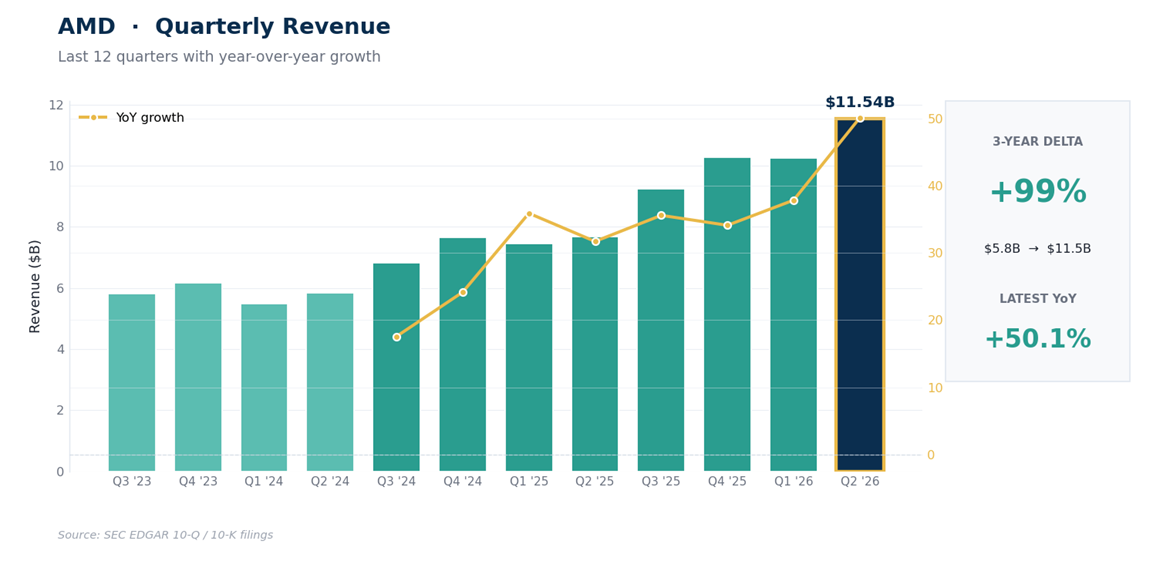The height and width of the screenshot is (561, 1153).
Task: Click the 'Revenue ($B)' axis title
Action: click(35, 287)
